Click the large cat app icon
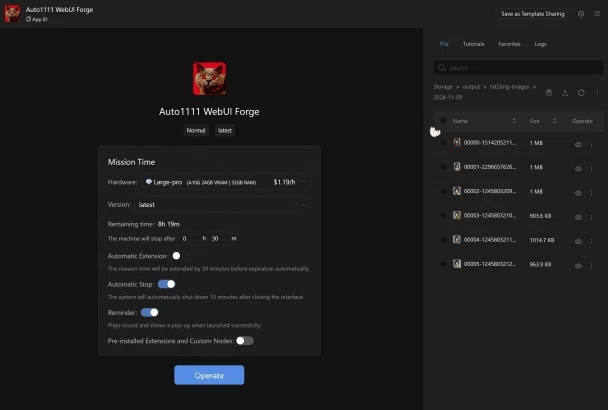Image resolution: width=608 pixels, height=410 pixels. point(209,78)
